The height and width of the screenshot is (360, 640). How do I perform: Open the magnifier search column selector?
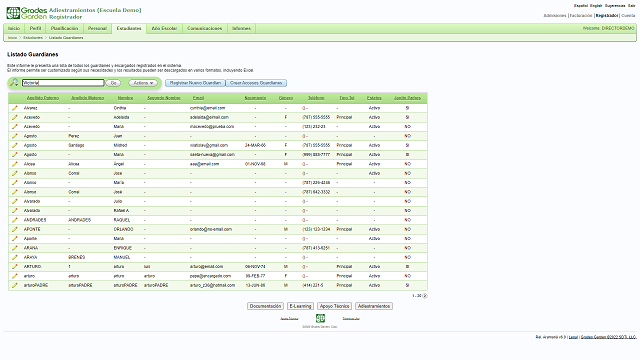point(14,83)
